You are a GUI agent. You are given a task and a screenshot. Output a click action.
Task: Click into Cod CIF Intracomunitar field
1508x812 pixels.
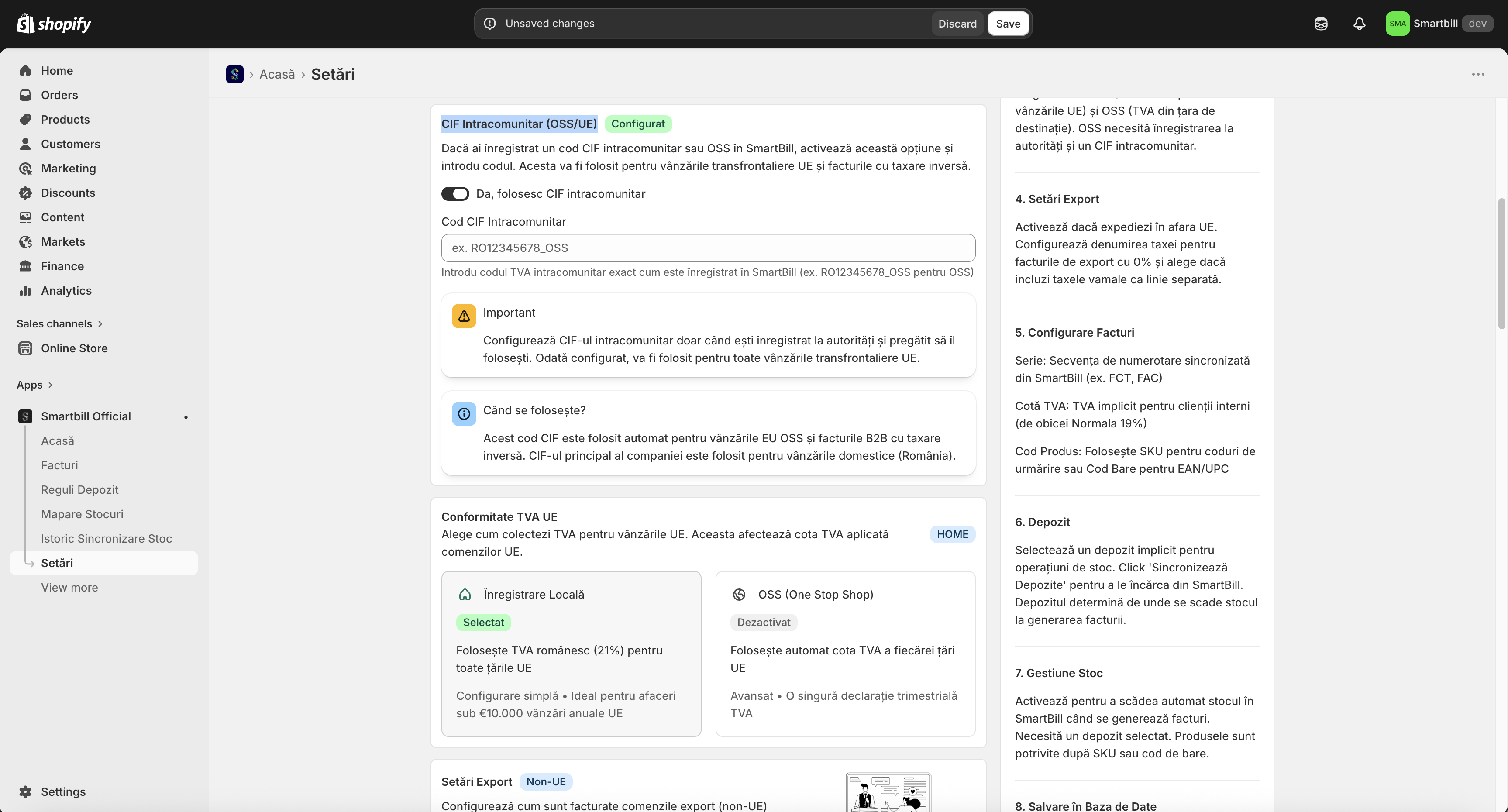tap(708, 248)
